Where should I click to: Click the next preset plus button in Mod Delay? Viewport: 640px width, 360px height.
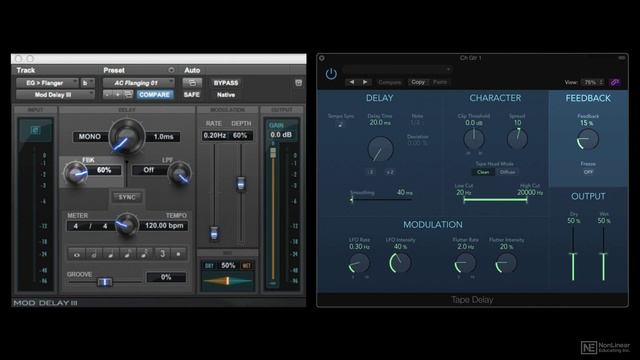click(118, 95)
